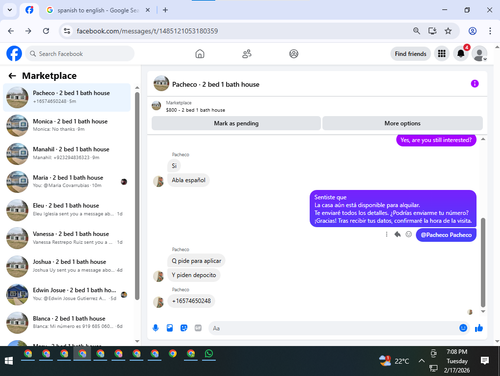Open the Facebook logo home link
The image size is (500, 376).
click(x=14, y=54)
